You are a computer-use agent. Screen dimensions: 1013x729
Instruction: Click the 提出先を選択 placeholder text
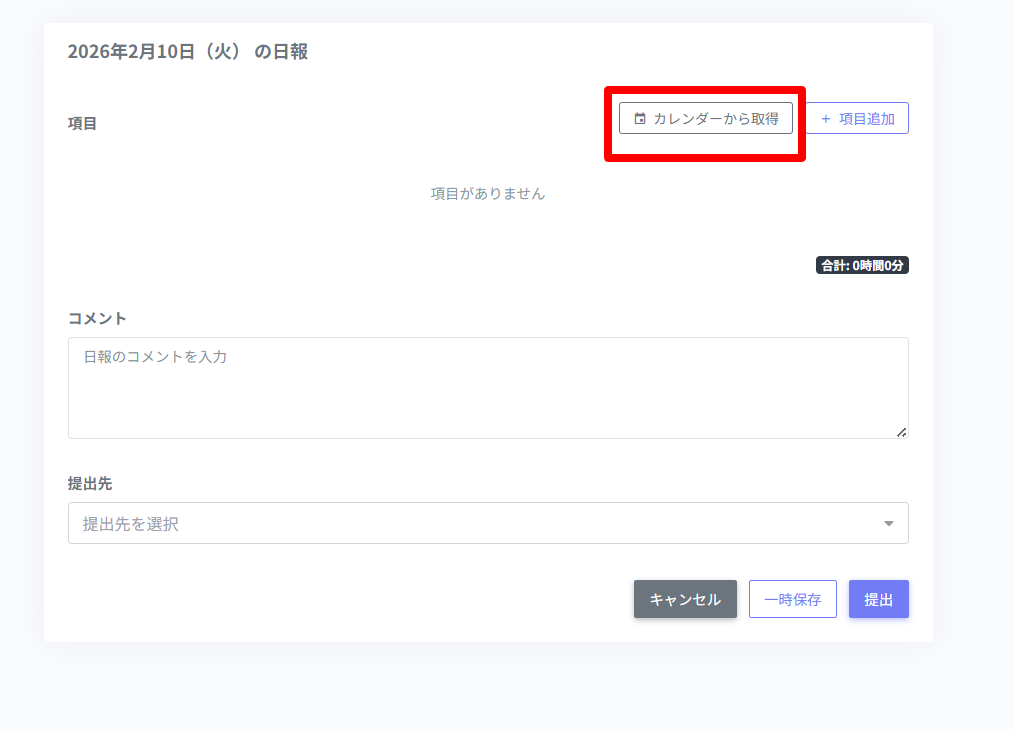(x=130, y=523)
